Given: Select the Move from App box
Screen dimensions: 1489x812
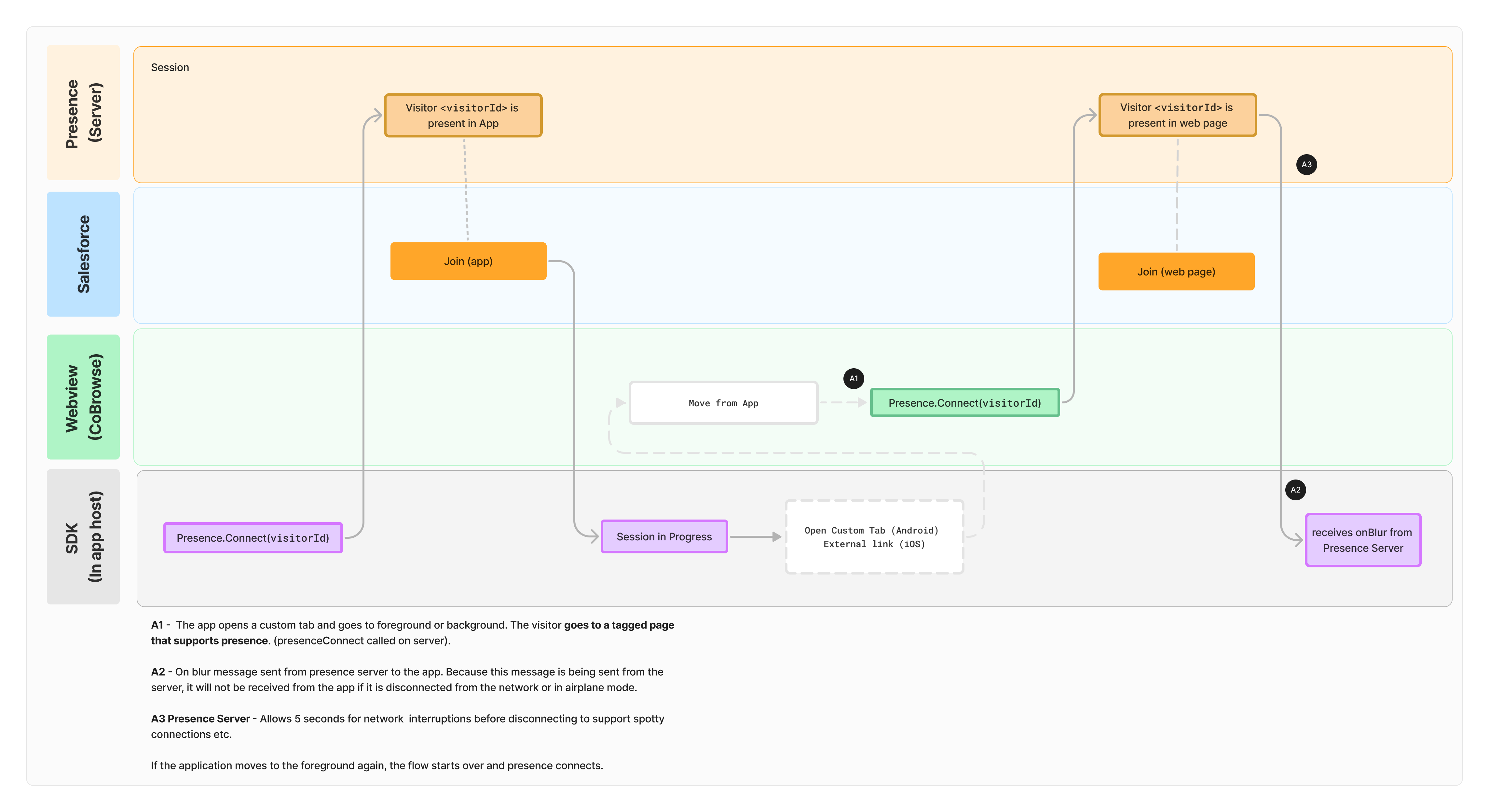Looking at the screenshot, I should 723,403.
